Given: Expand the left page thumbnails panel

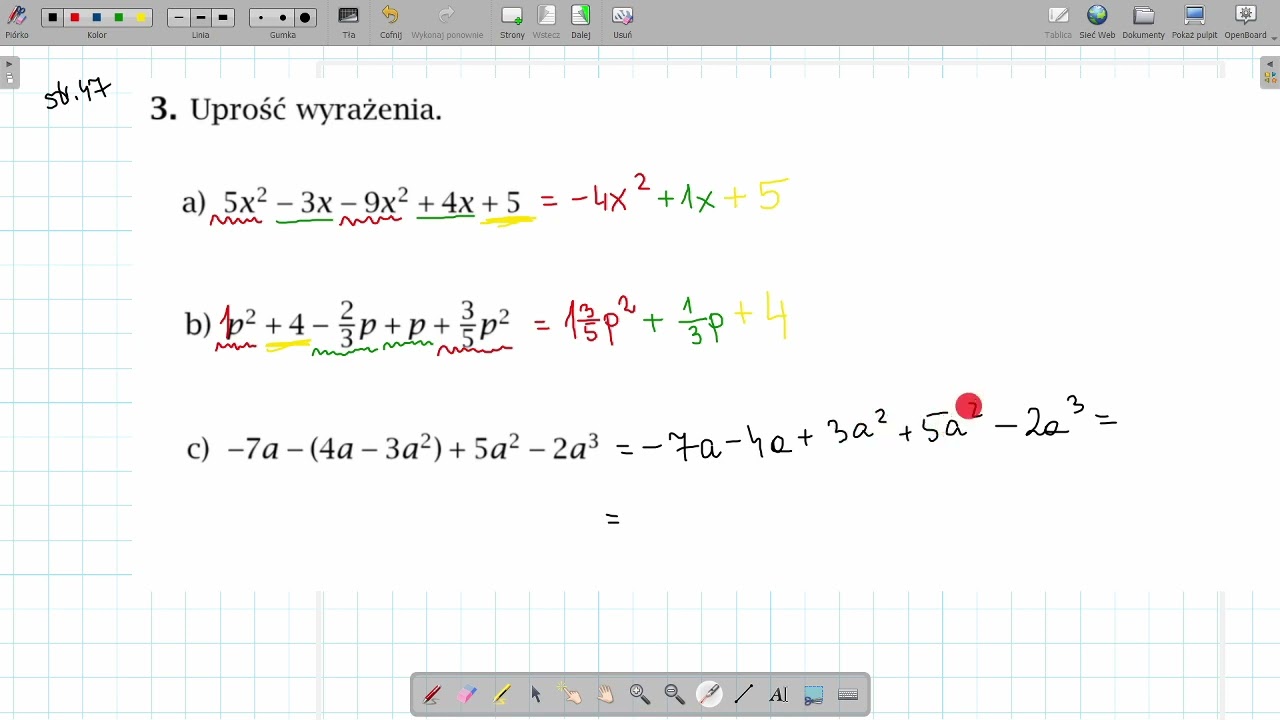Looking at the screenshot, I should point(9,72).
